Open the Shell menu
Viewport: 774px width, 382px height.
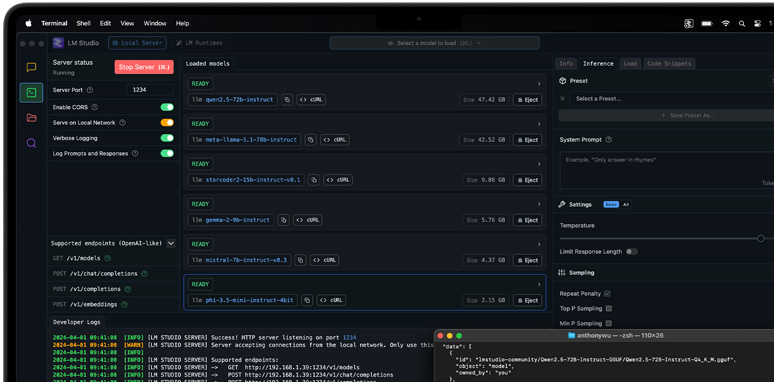pyautogui.click(x=83, y=23)
